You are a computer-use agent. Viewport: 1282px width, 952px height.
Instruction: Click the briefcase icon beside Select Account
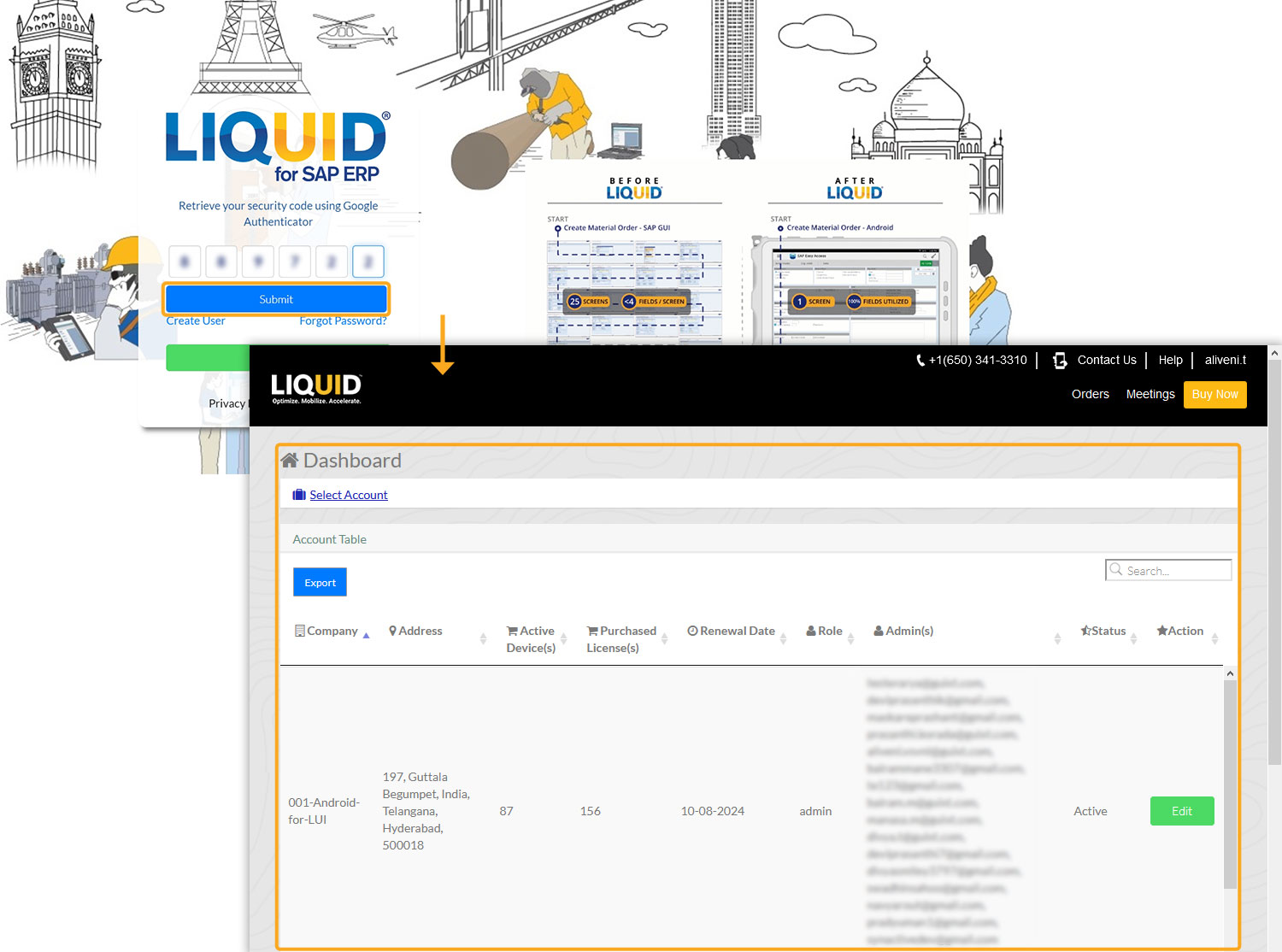coord(299,495)
